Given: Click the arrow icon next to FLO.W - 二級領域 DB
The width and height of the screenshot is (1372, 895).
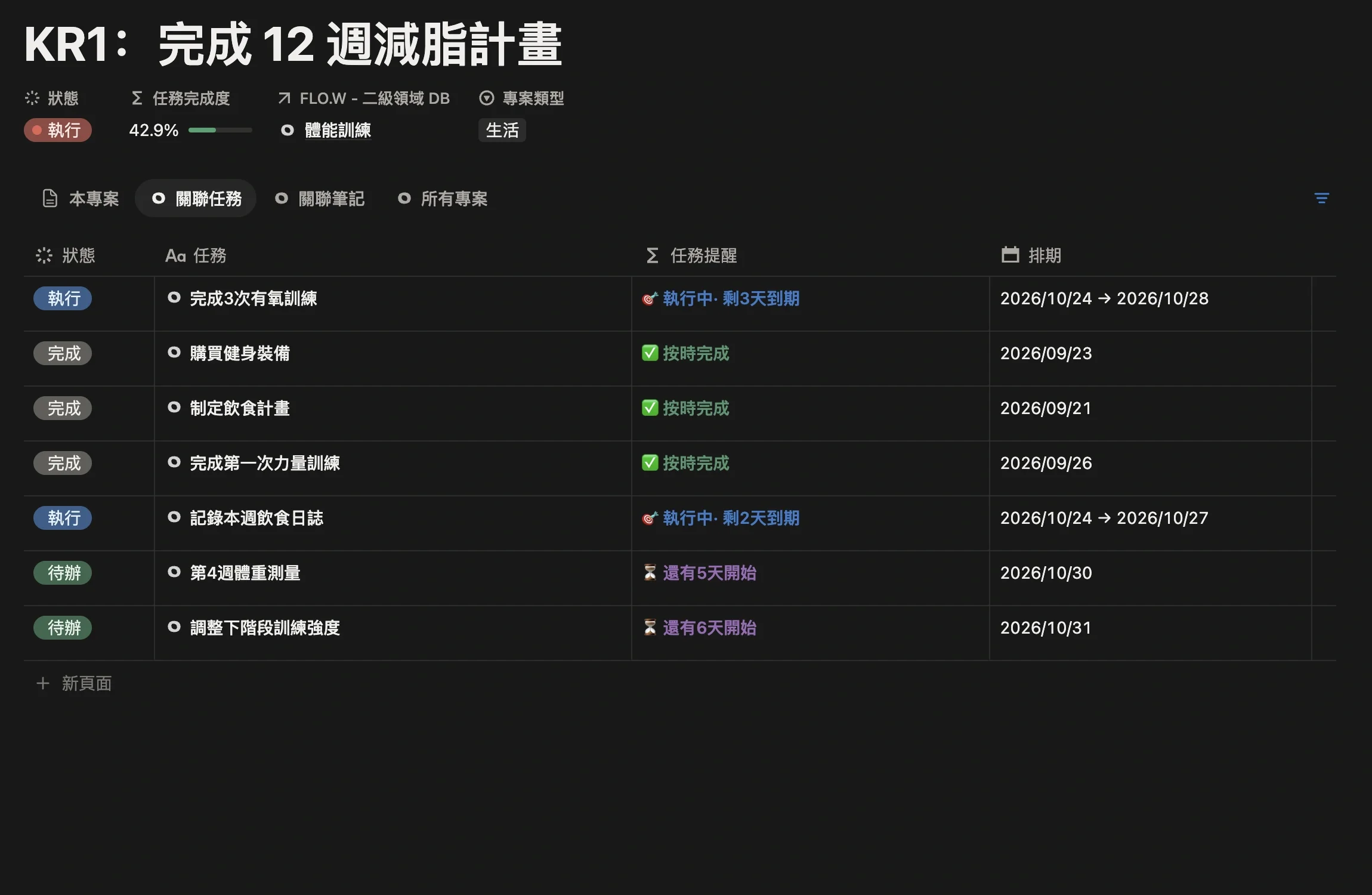Looking at the screenshot, I should click(x=285, y=98).
